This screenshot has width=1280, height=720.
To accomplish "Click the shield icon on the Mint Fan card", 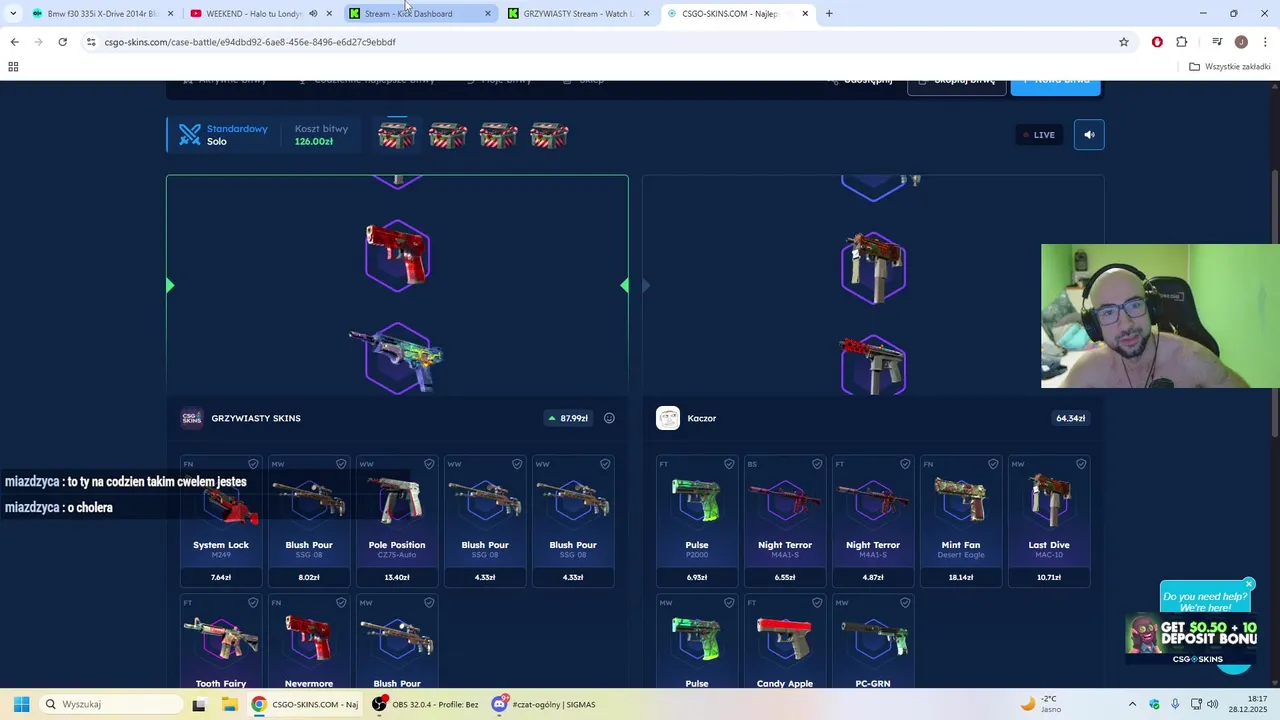I will pos(993,464).
